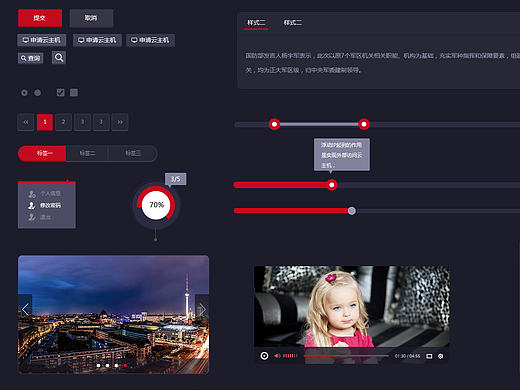Select active red page 1 button
Image resolution: width=520 pixels, height=390 pixels.
point(45,122)
